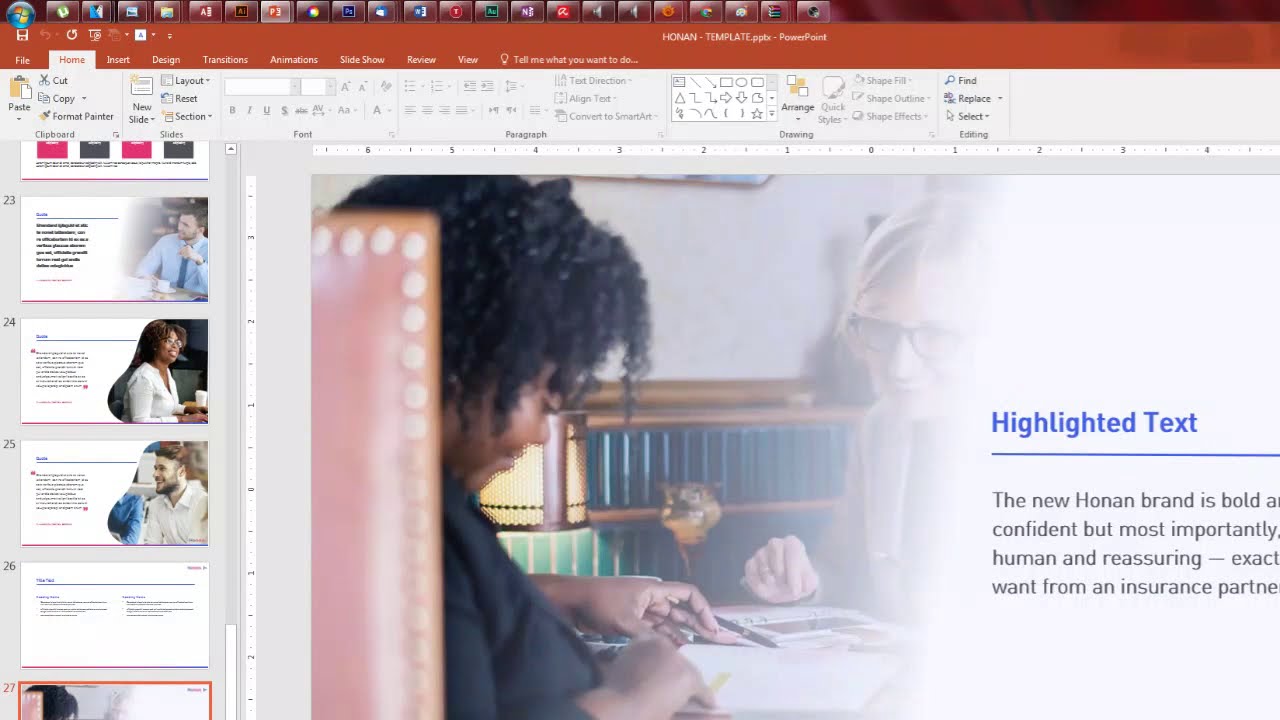This screenshot has width=1280, height=720.
Task: Pick the arrow line shape
Action: pyautogui.click(x=710, y=82)
